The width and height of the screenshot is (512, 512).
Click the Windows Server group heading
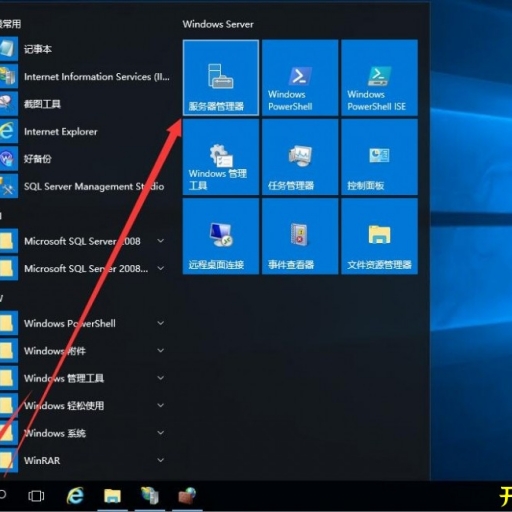218,24
